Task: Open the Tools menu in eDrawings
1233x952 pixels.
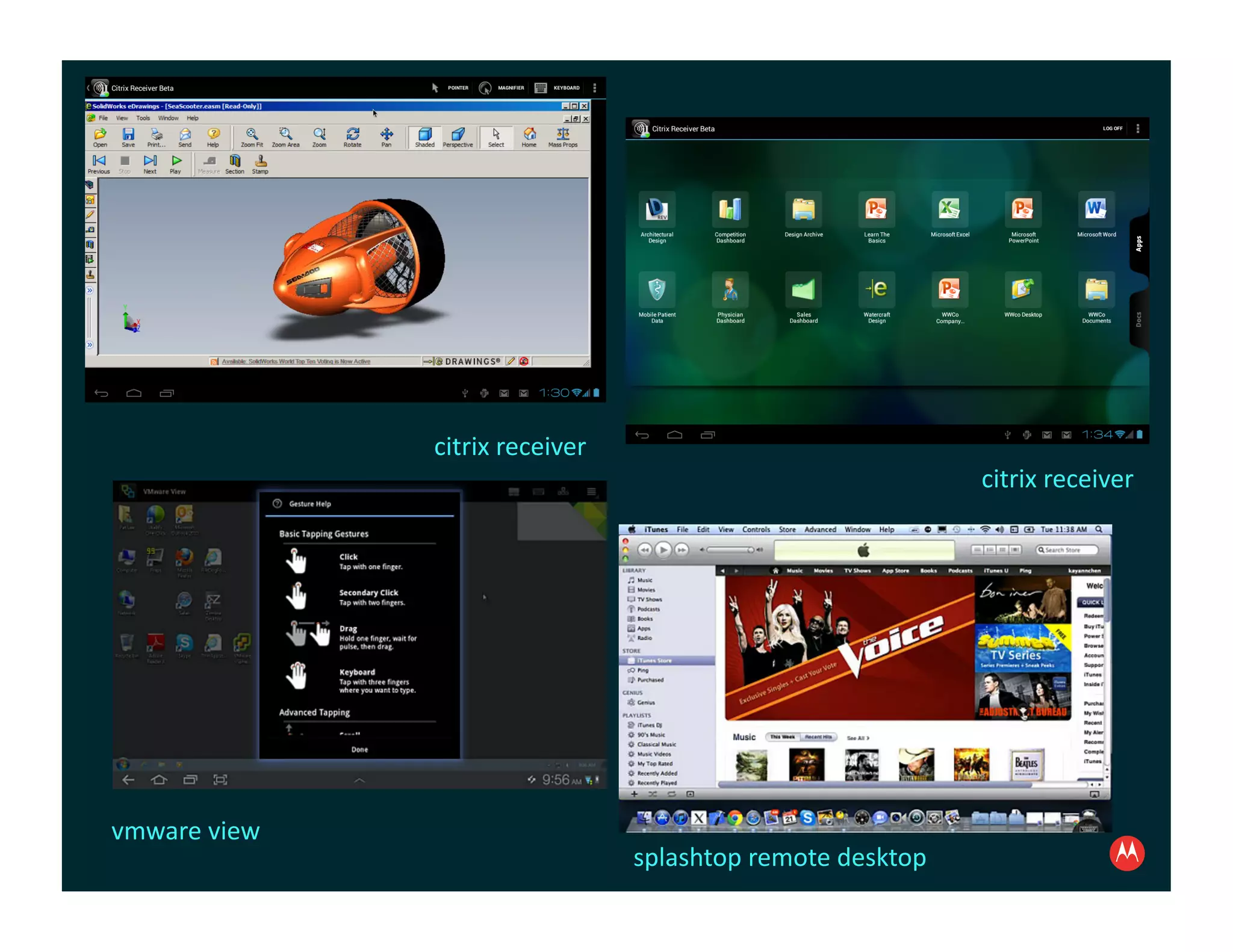Action: click(x=143, y=118)
